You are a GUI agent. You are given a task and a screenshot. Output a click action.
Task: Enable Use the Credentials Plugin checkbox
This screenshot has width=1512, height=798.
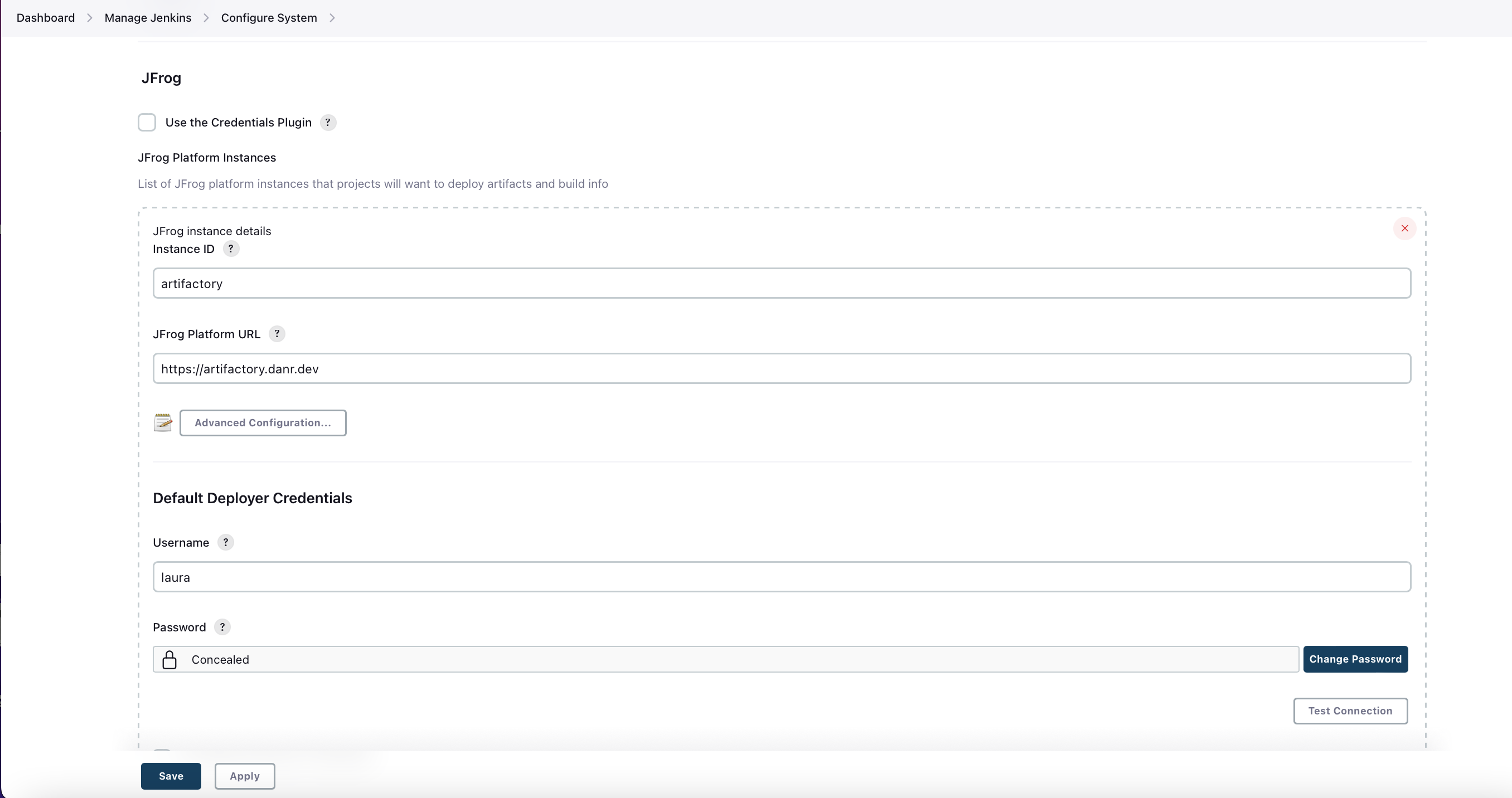pos(147,122)
